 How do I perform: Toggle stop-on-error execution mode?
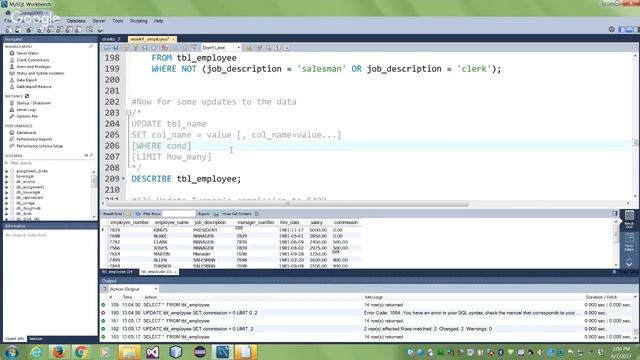point(164,48)
